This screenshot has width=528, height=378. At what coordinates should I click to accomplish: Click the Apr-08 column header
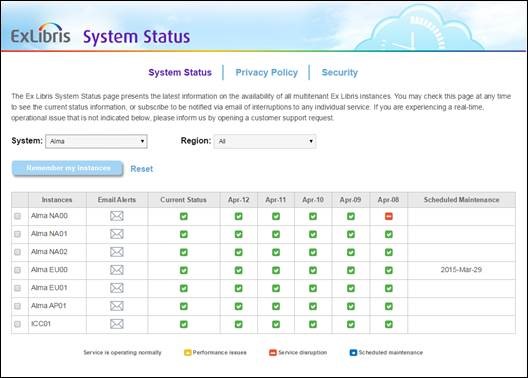(388, 200)
